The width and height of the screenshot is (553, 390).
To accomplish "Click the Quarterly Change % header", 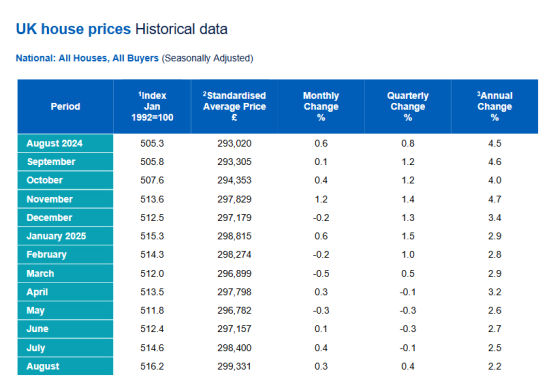I will pyautogui.click(x=408, y=106).
